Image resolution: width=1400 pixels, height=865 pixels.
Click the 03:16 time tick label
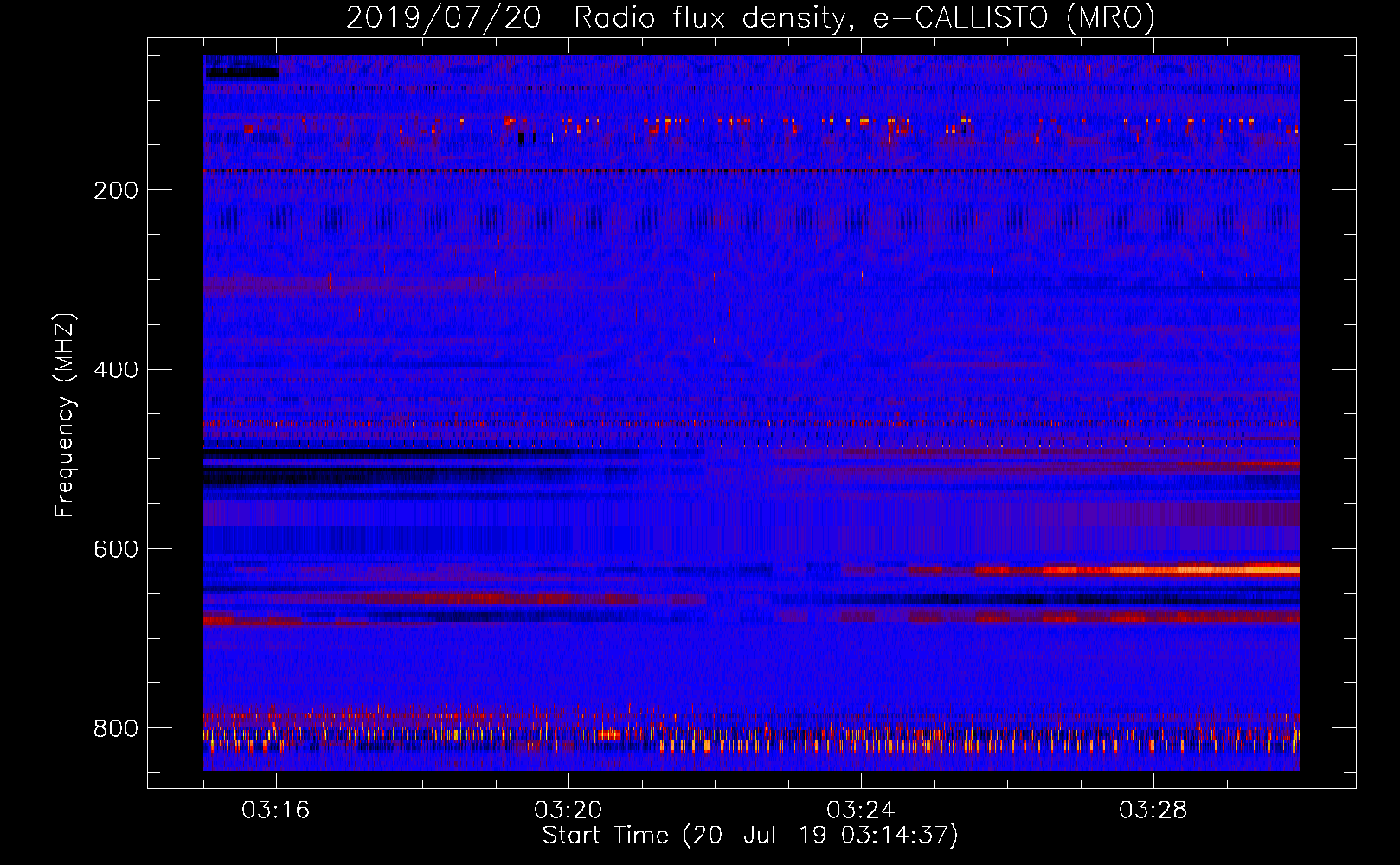point(275,811)
